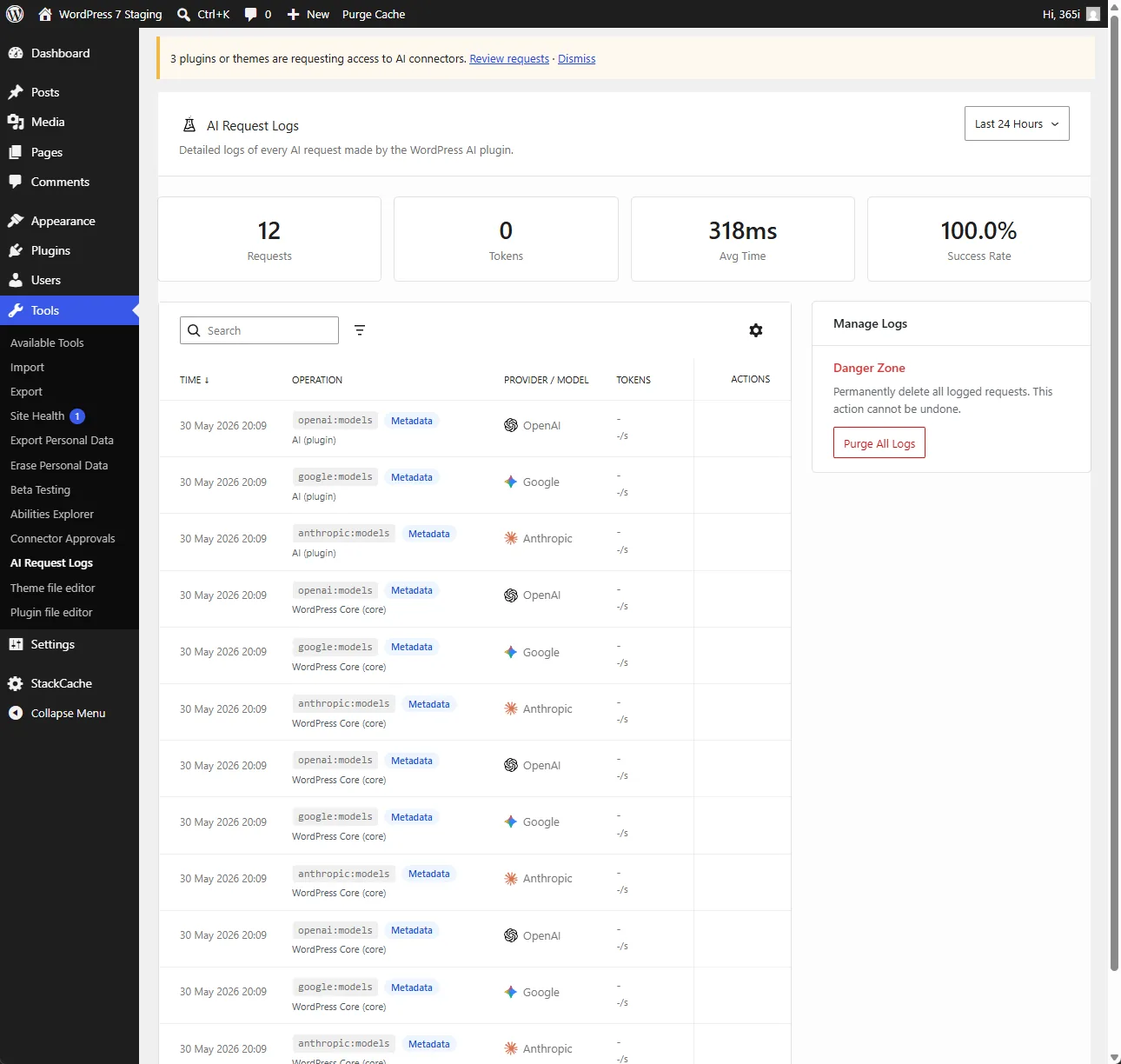
Task: Open Beta Testing submenu item
Action: pyautogui.click(x=40, y=489)
